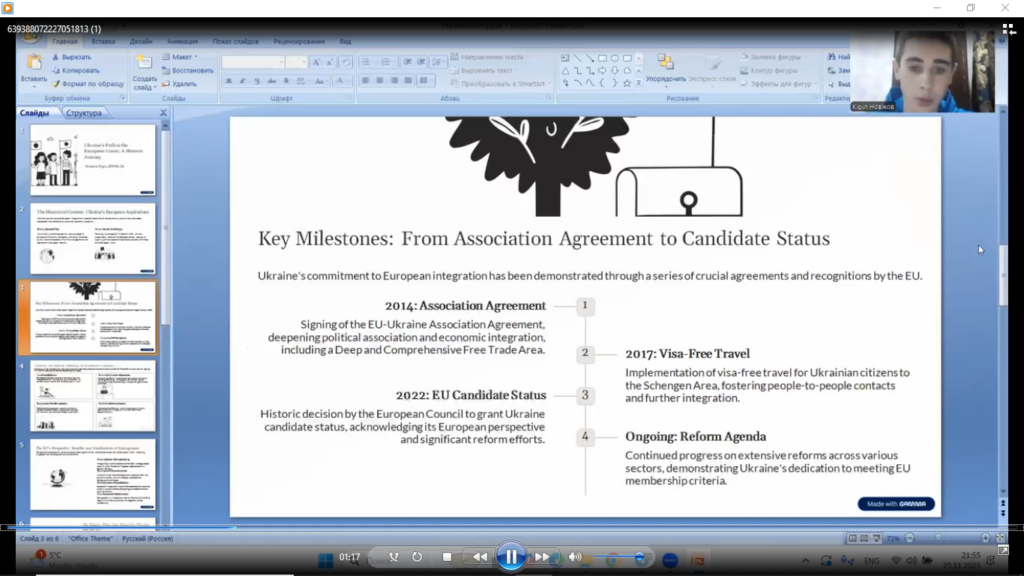The width and height of the screenshot is (1024, 576).
Task: Switch to the Structure (Структура) pane tab
Action: click(x=84, y=113)
